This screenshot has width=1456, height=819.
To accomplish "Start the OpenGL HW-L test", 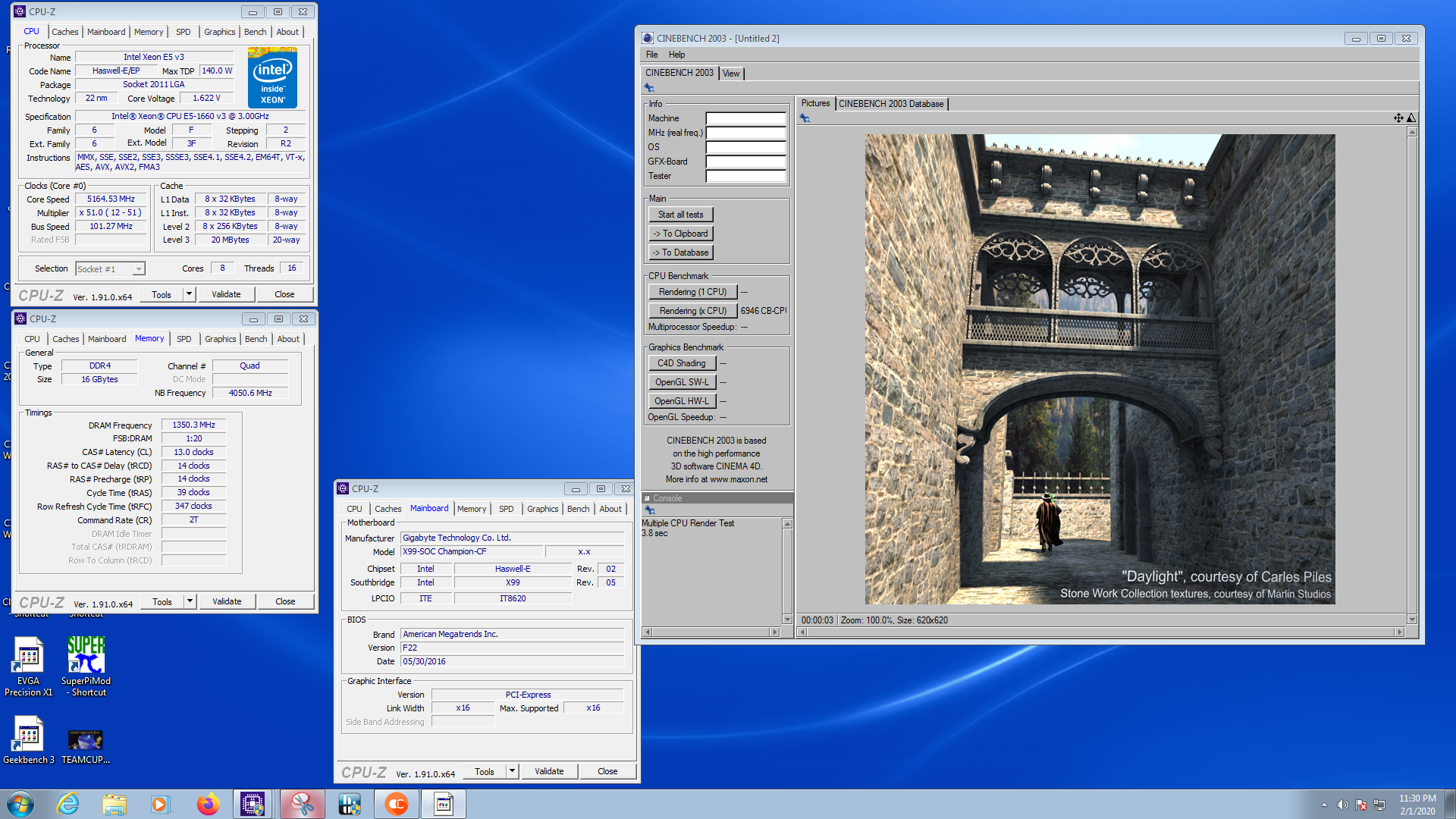I will coord(682,401).
